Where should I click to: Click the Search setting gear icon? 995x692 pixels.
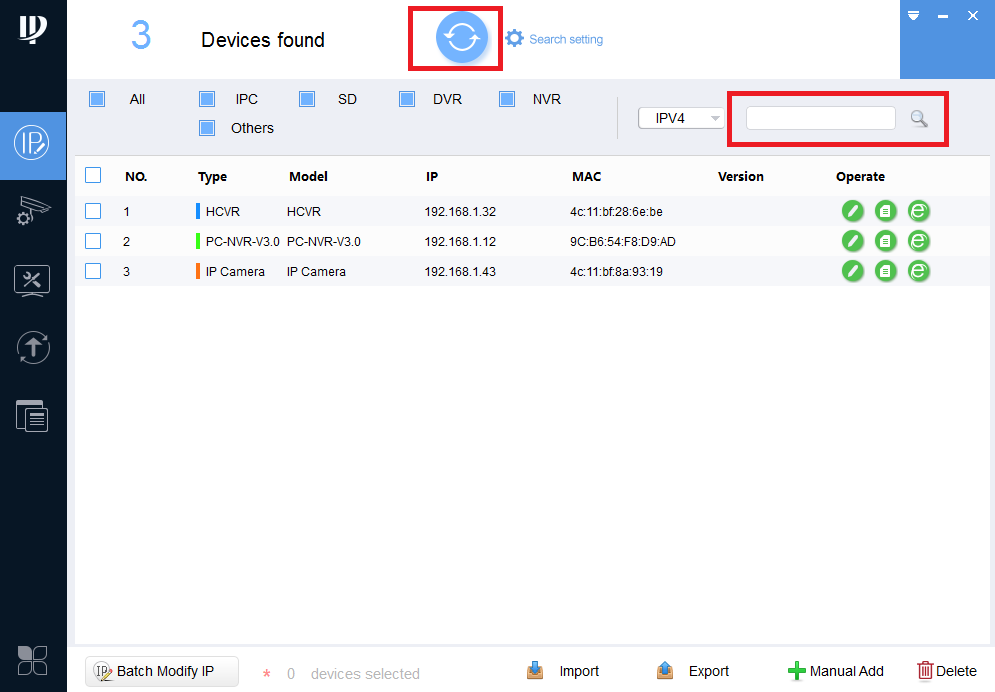click(x=514, y=38)
